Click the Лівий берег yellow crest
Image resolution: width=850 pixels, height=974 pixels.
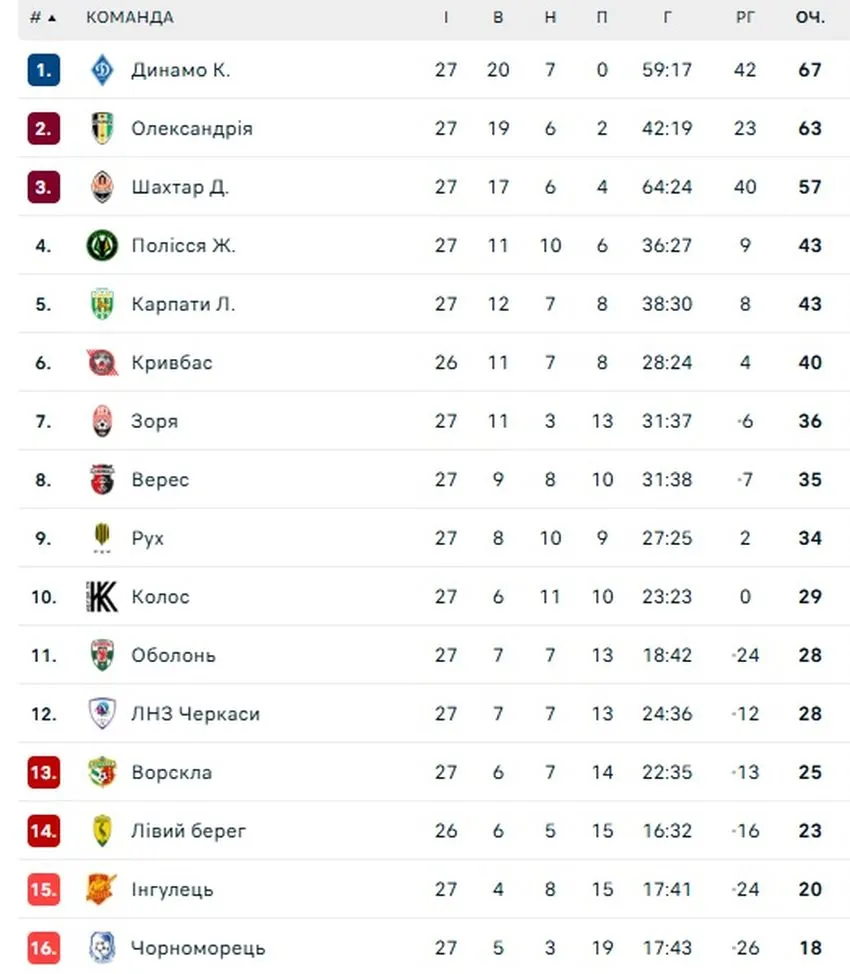102,831
